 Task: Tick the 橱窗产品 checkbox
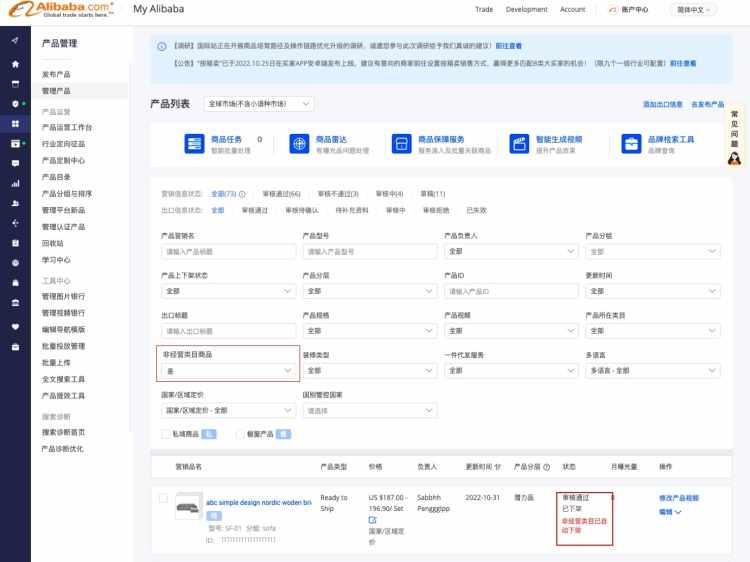coord(240,434)
